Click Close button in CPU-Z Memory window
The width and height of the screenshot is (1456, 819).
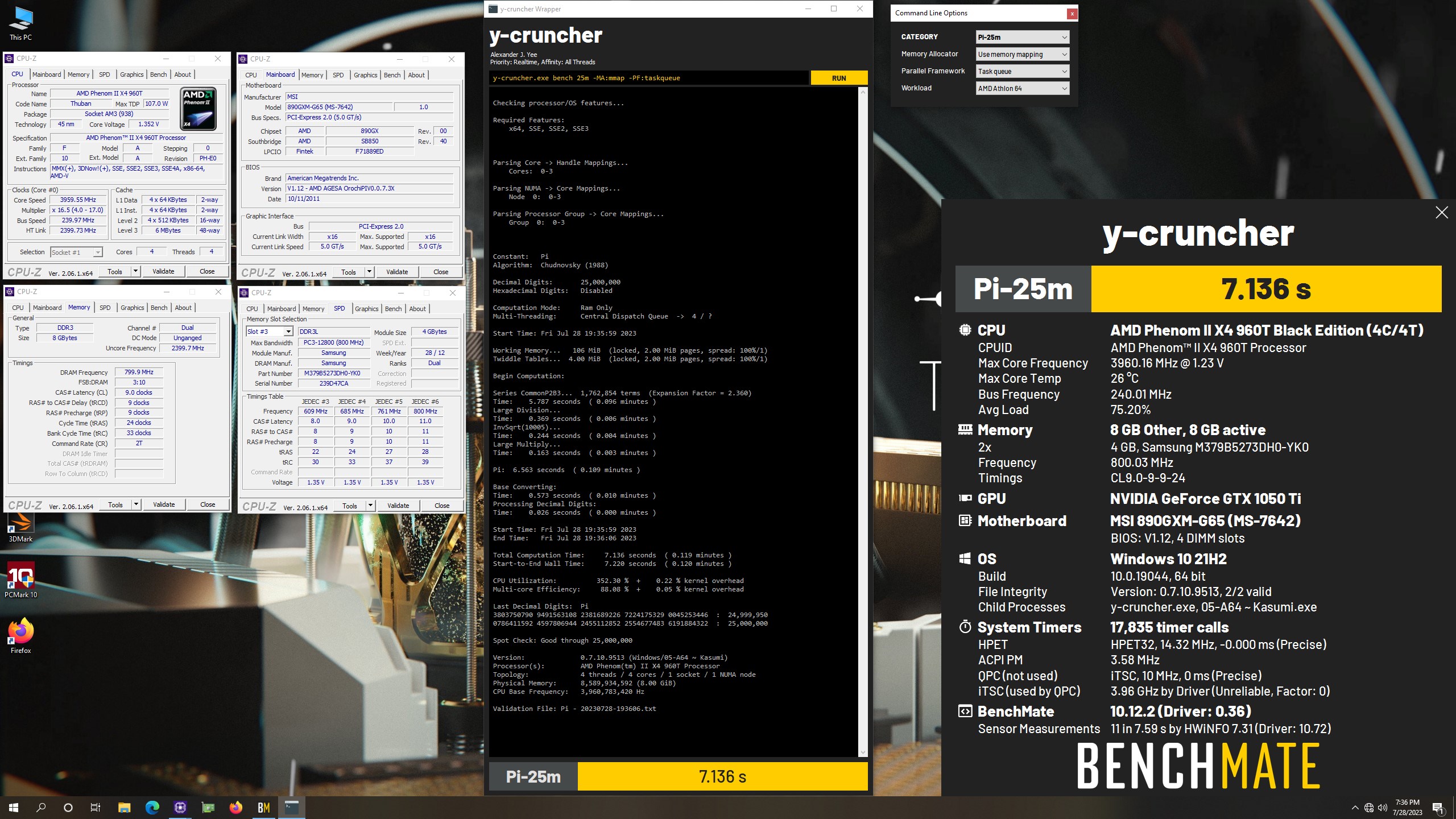coord(208,504)
